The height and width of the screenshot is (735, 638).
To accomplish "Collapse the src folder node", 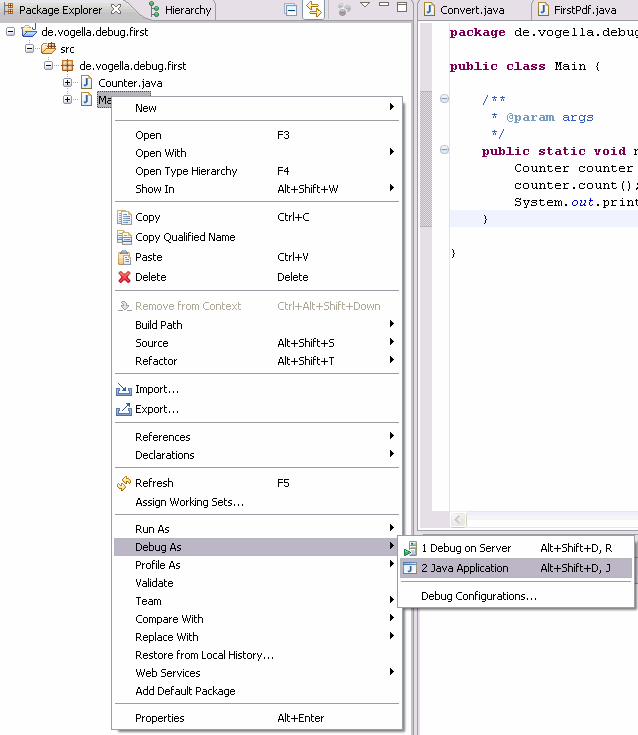I will pyautogui.click(x=30, y=49).
